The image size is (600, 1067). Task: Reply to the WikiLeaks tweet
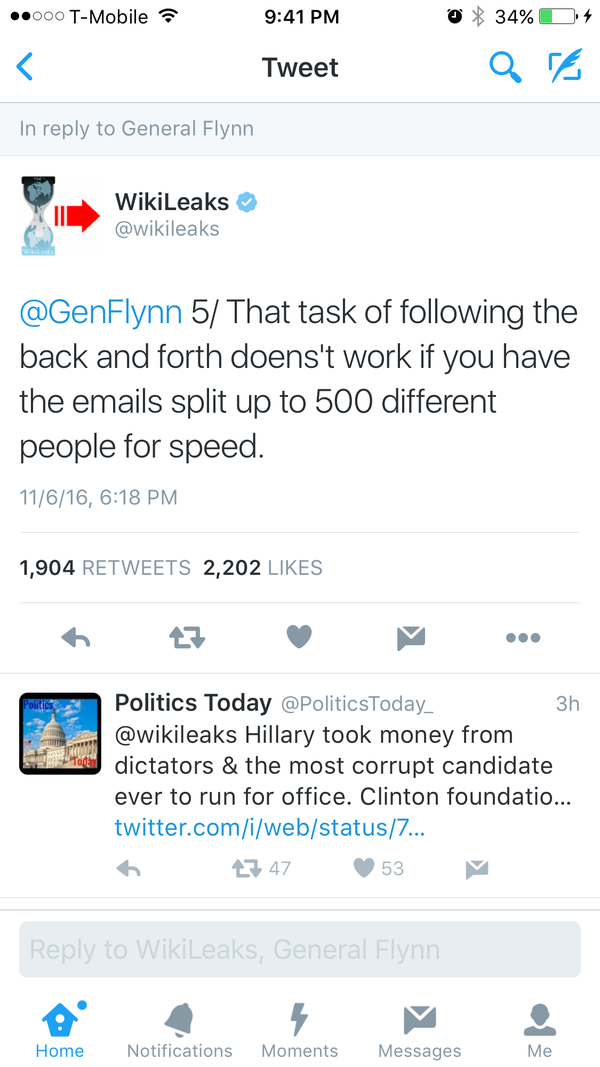click(76, 637)
